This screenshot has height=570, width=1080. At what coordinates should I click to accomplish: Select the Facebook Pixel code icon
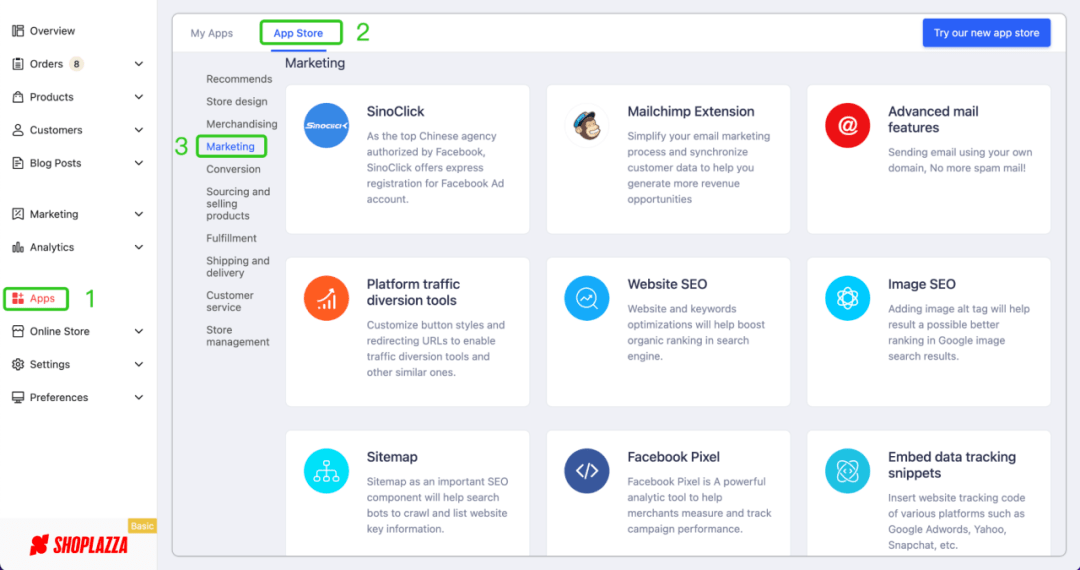[587, 471]
